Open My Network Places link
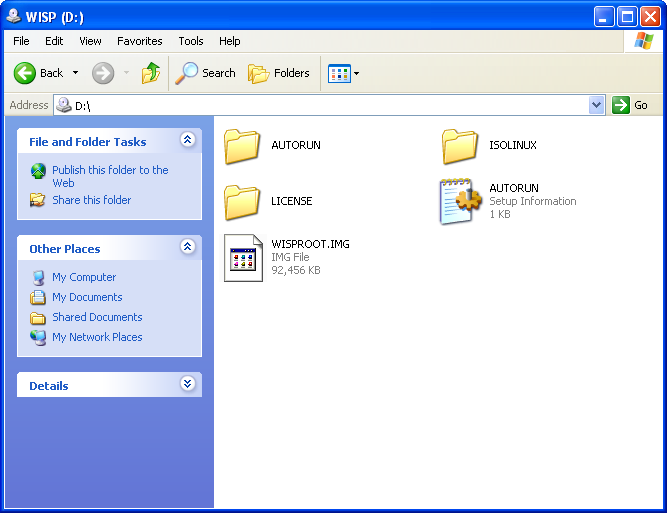This screenshot has height=513, width=667. 97,337
